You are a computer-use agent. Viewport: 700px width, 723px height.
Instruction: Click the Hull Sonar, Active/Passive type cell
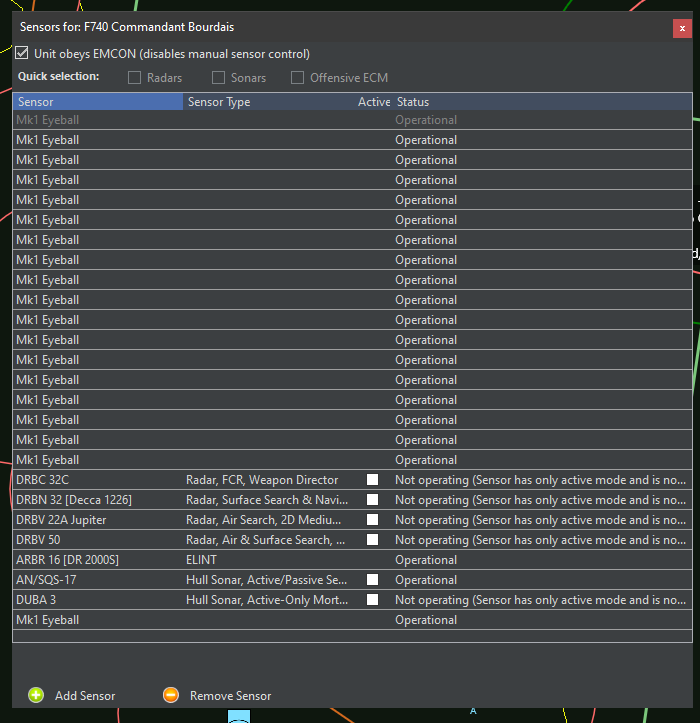coord(267,580)
